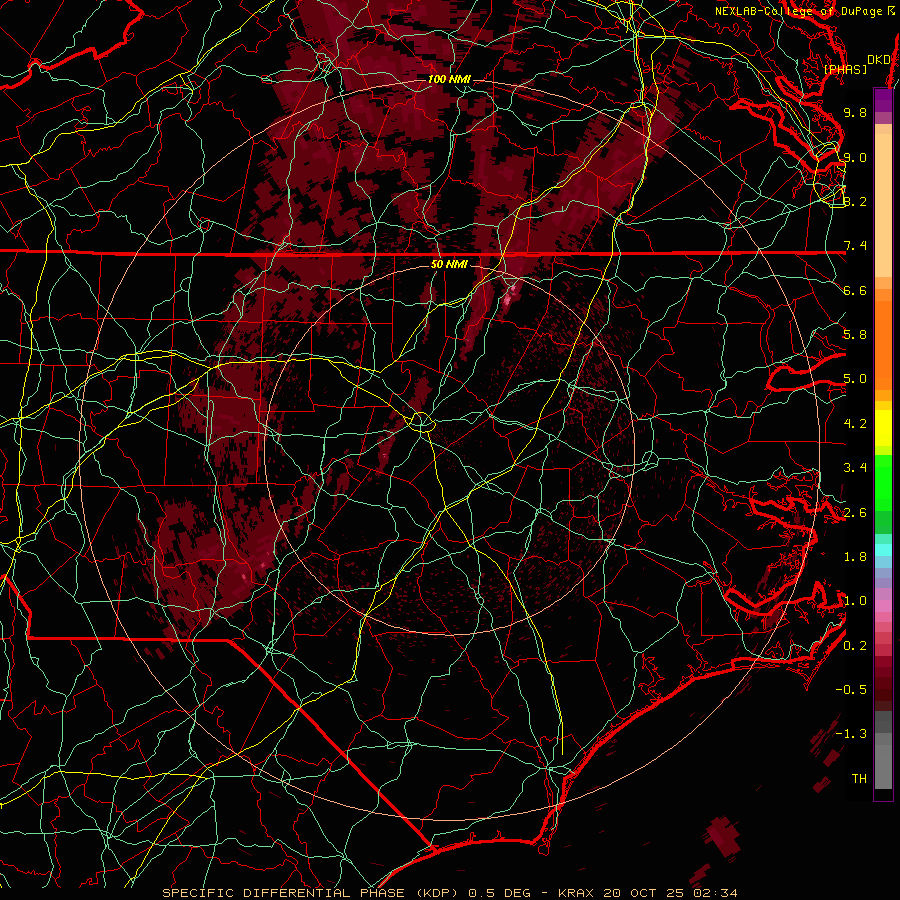Click the Specific Differential Phase KRAX caption
Image resolution: width=900 pixels, height=900 pixels.
point(450,893)
